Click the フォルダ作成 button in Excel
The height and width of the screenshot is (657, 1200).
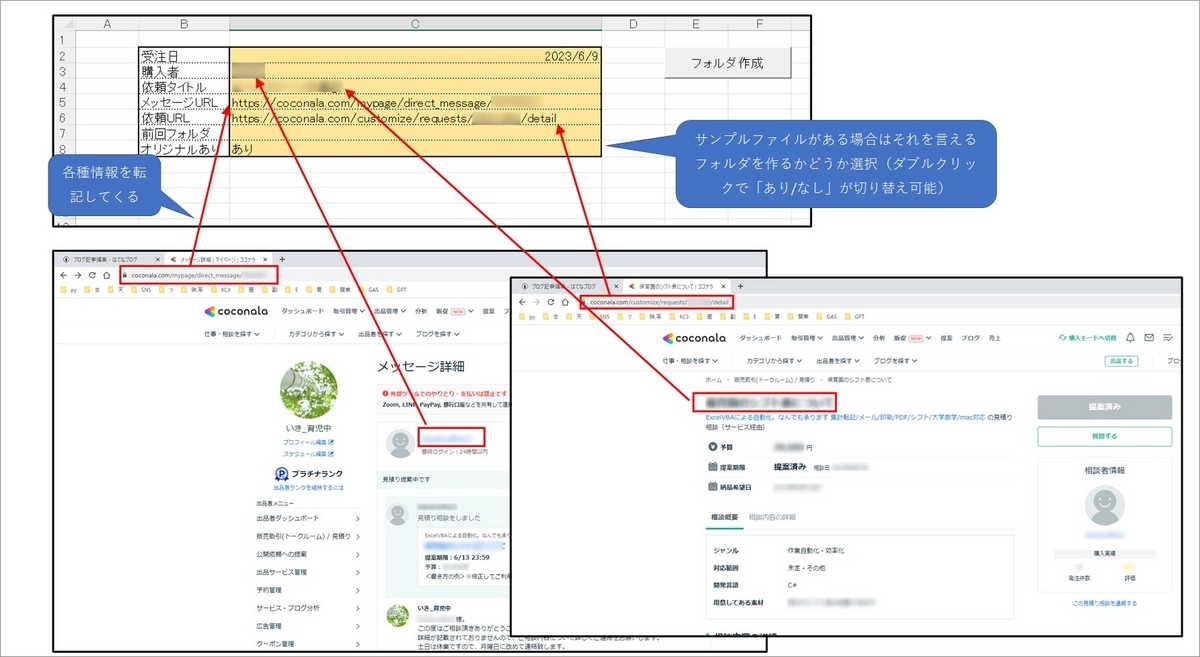[x=728, y=62]
